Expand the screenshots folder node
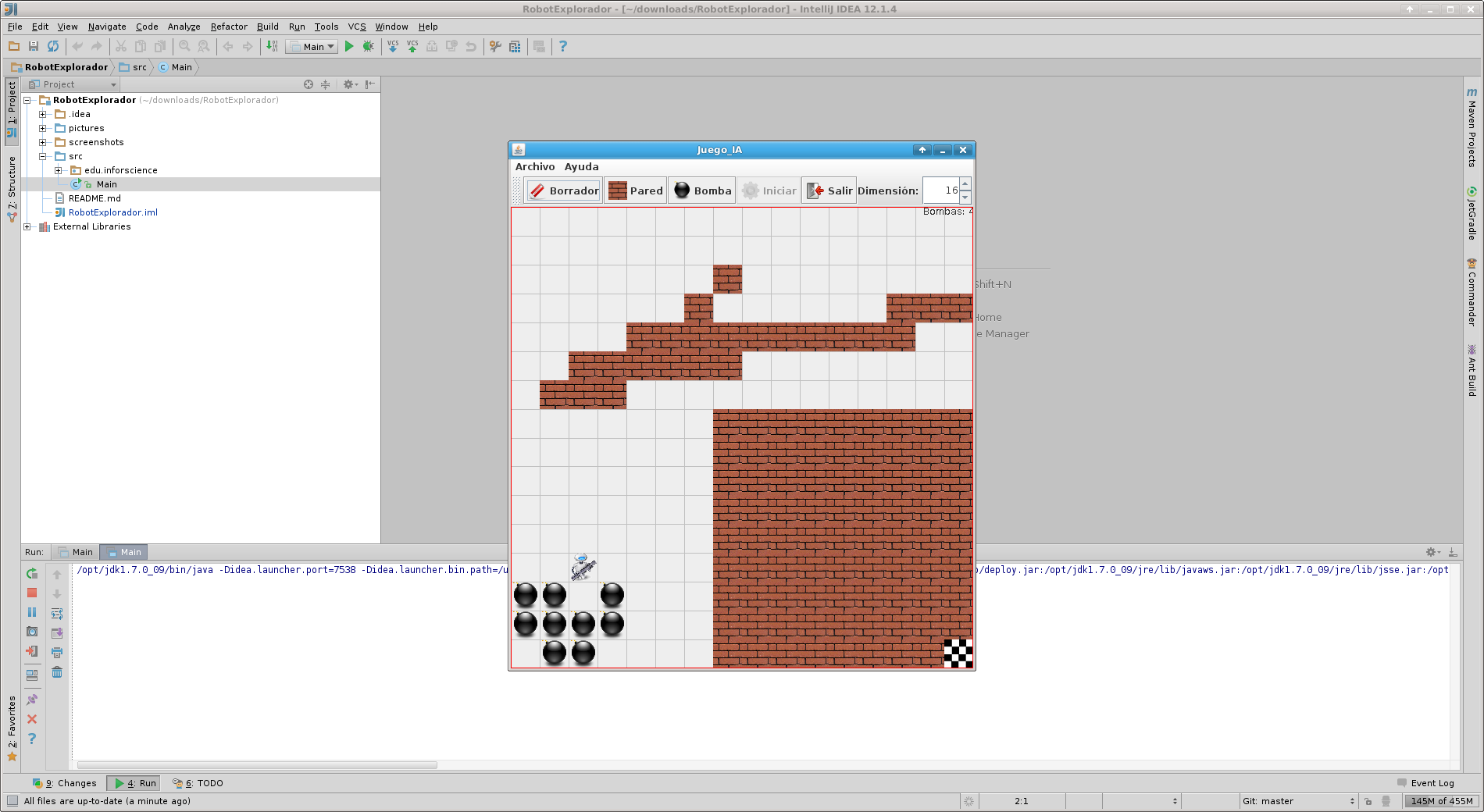1484x812 pixels. pos(43,142)
